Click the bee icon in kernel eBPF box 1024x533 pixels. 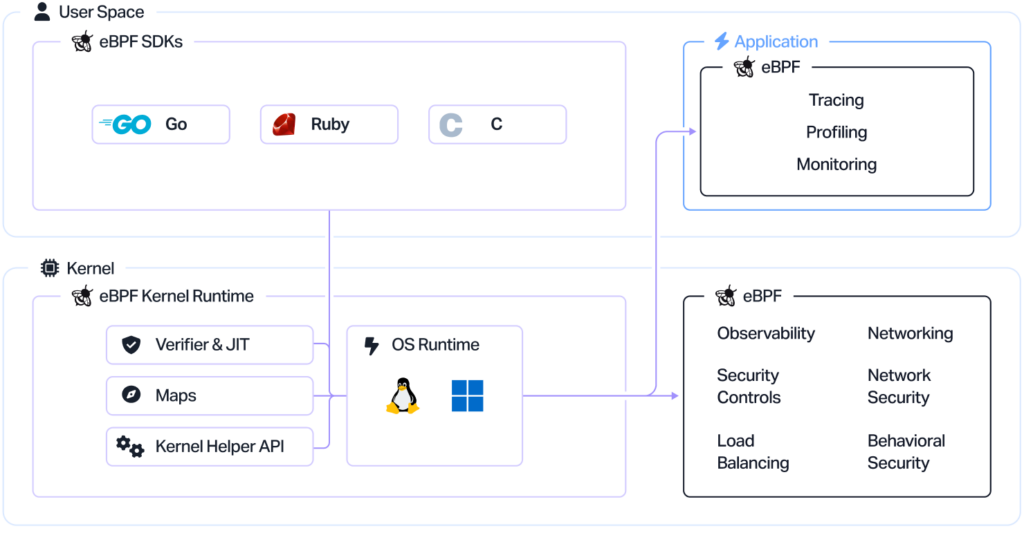click(x=726, y=296)
